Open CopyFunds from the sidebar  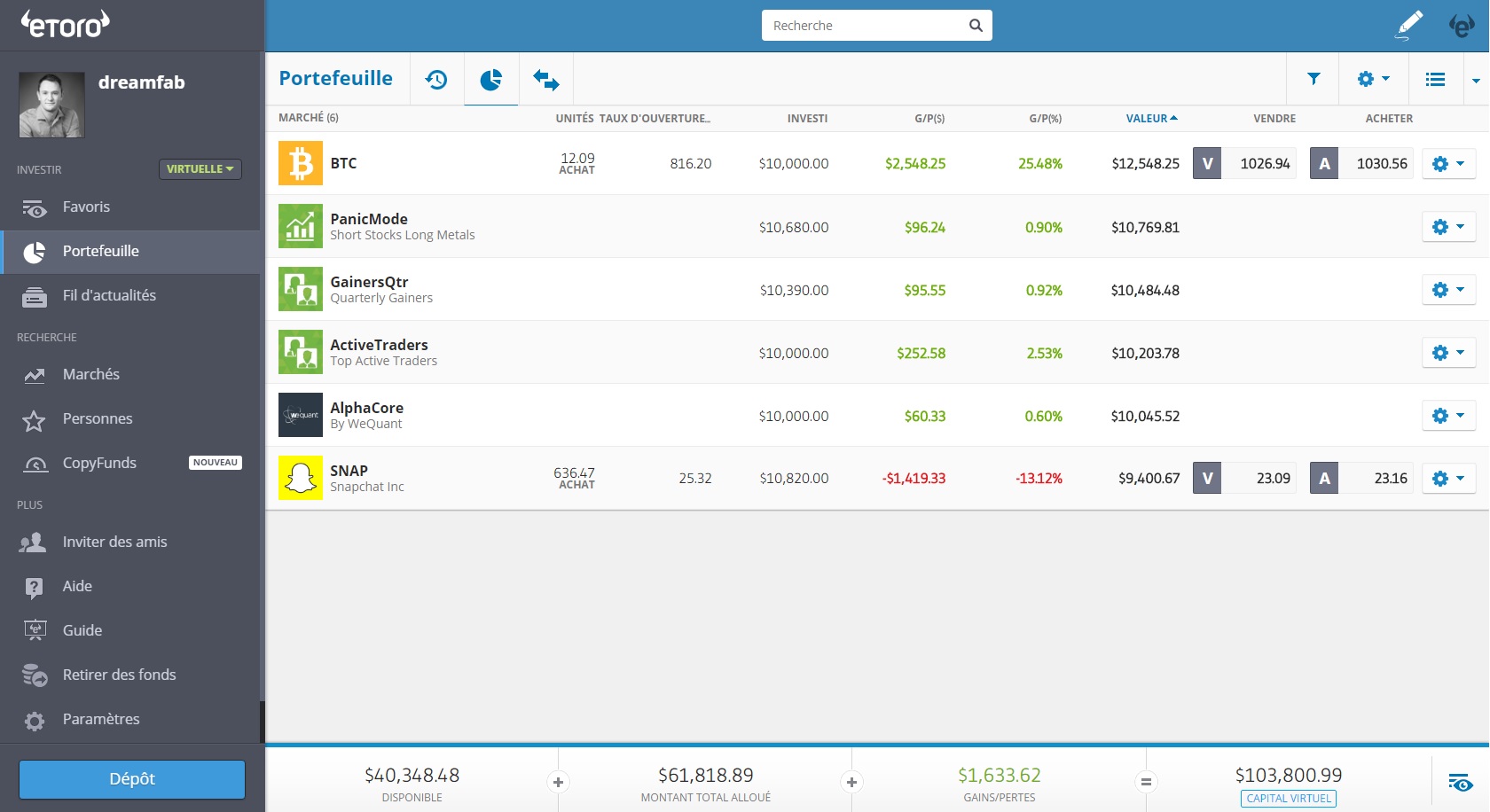point(99,463)
